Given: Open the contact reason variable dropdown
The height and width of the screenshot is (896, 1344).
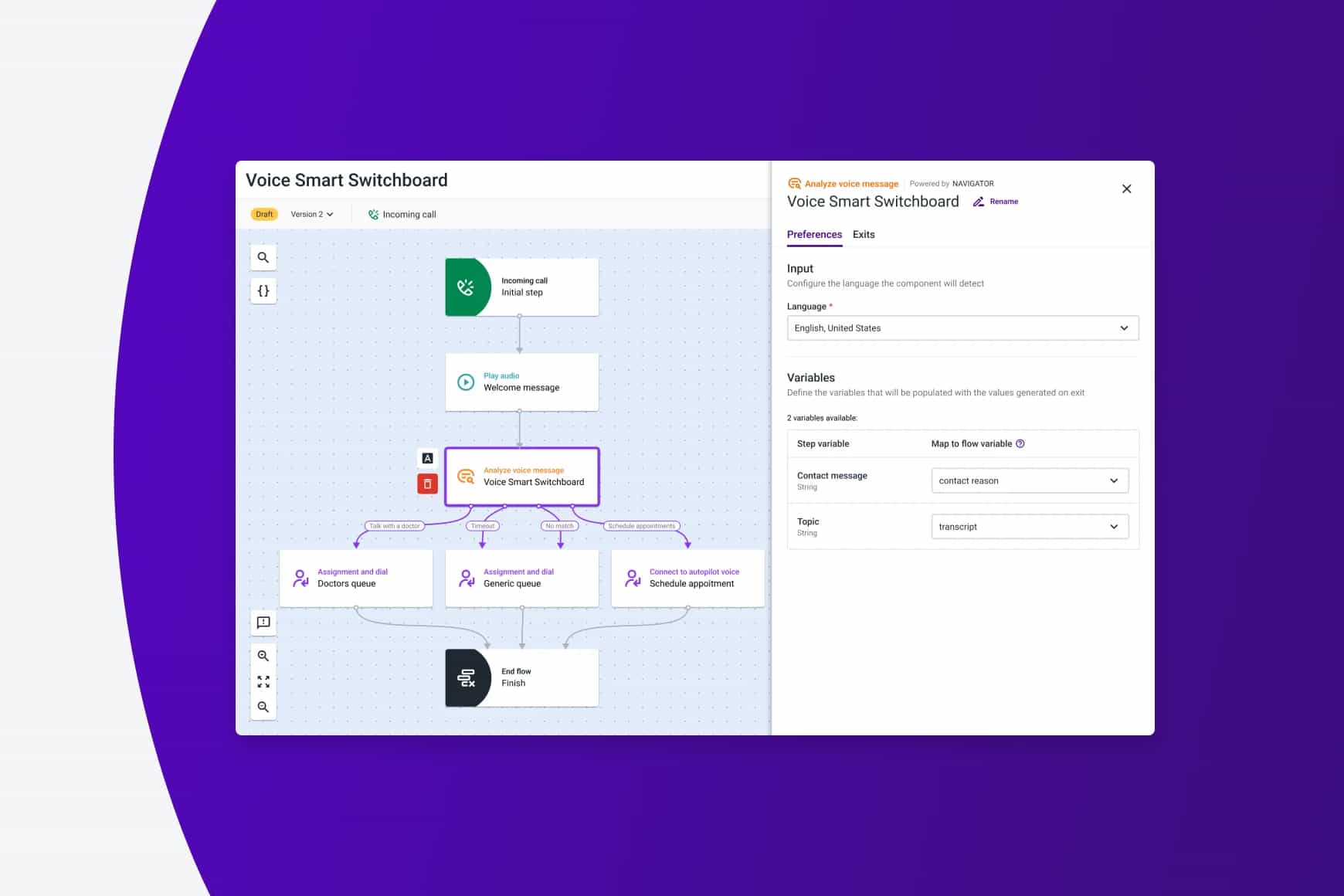Looking at the screenshot, I should coord(1029,480).
